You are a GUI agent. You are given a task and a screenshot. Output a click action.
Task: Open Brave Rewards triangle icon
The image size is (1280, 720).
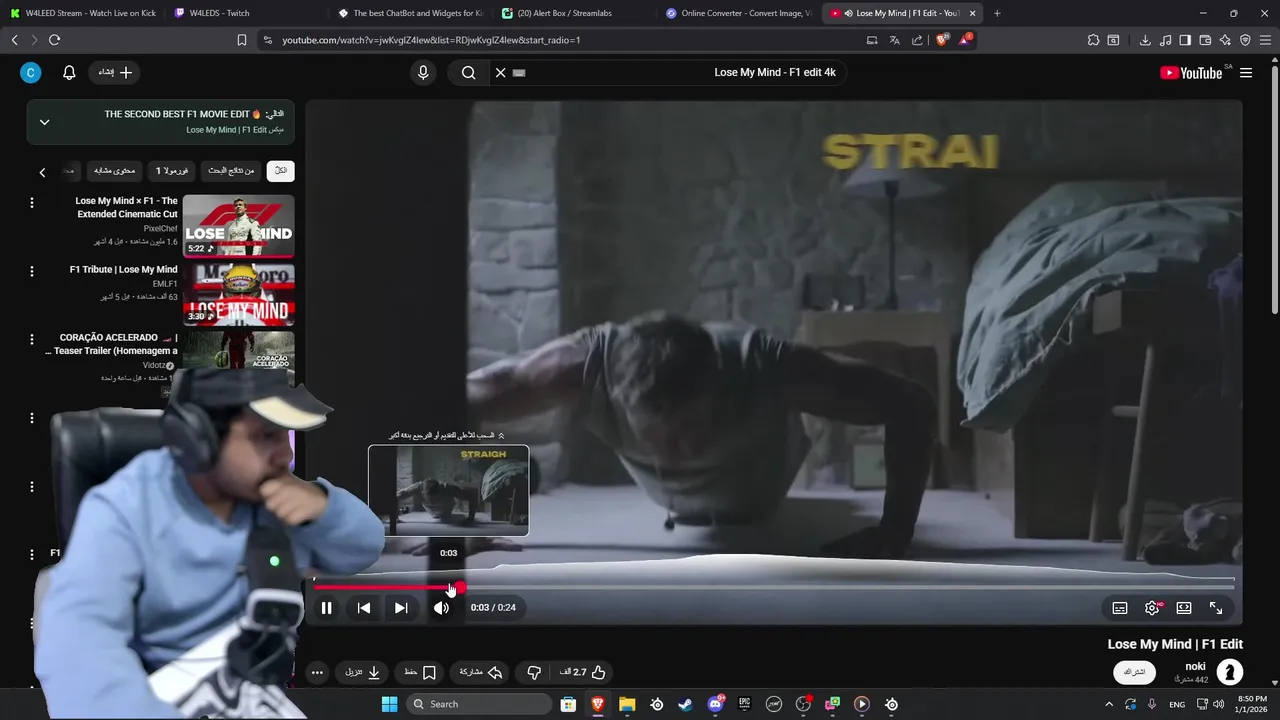pos(965,40)
